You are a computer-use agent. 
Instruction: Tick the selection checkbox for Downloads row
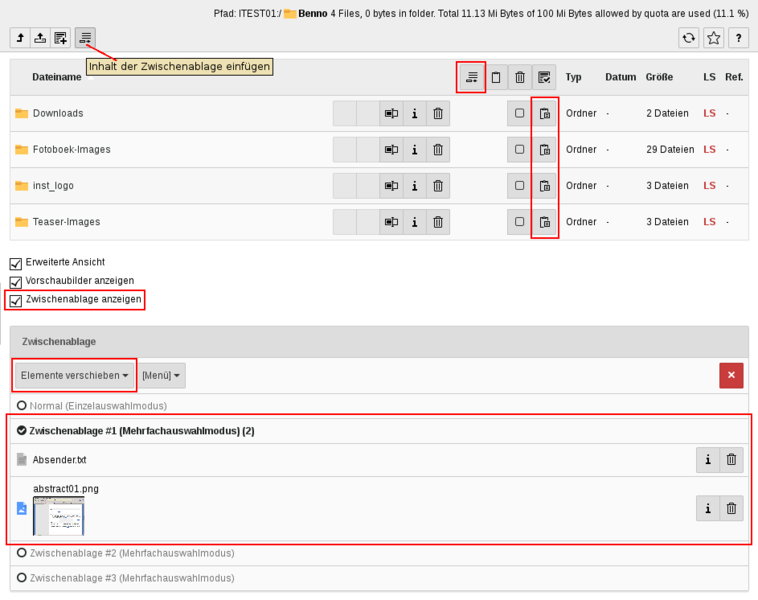[519, 114]
